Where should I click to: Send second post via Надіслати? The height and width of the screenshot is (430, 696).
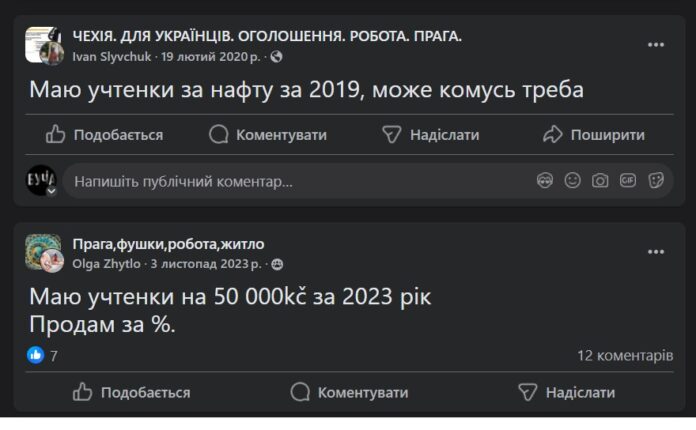tap(567, 392)
